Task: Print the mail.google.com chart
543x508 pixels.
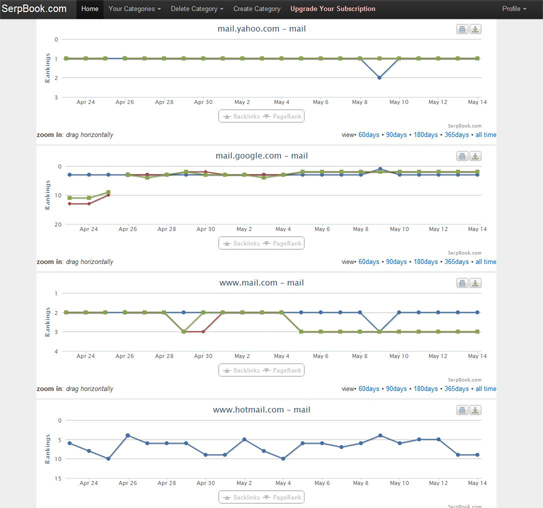Action: [462, 156]
